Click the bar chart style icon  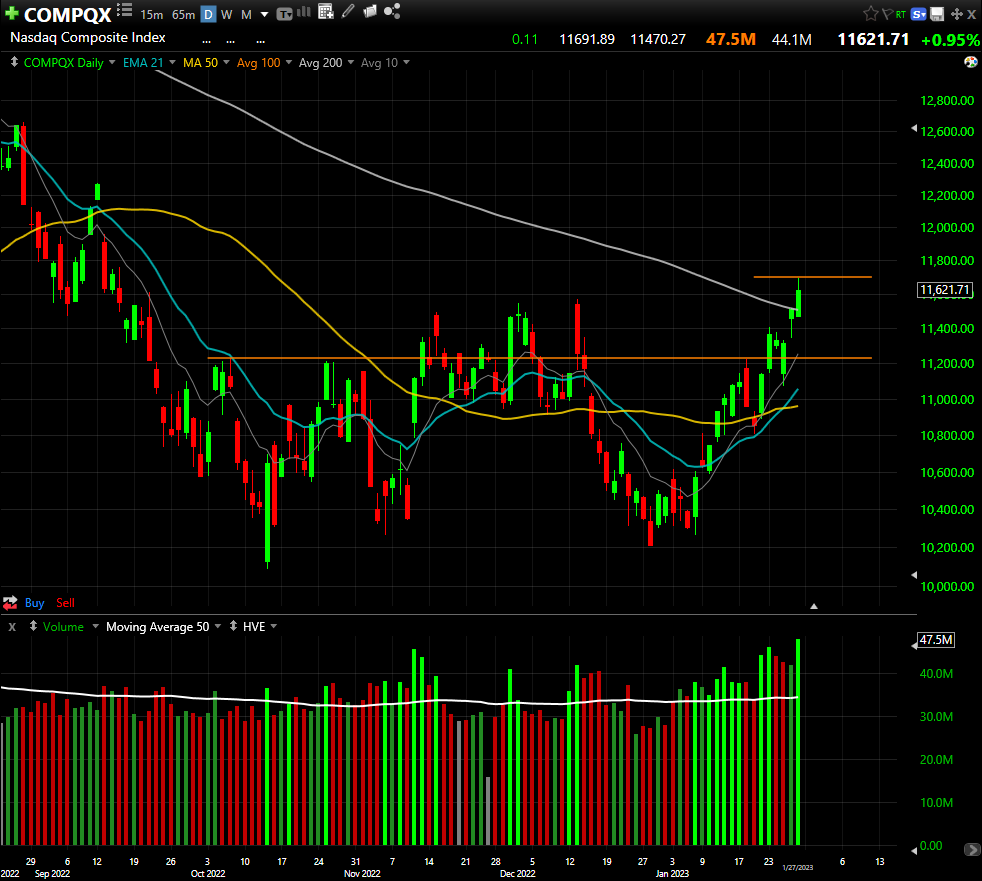click(x=304, y=12)
